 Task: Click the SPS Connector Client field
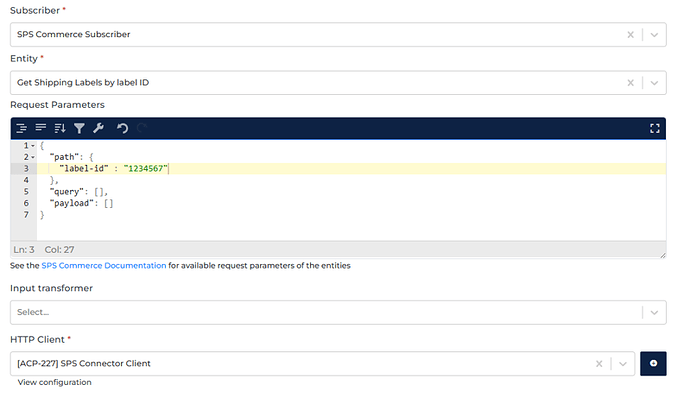click(x=322, y=364)
